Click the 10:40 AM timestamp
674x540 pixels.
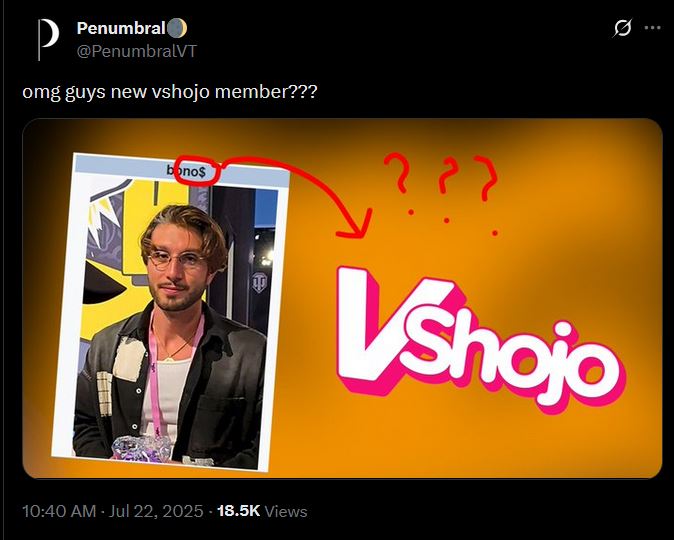point(59,511)
